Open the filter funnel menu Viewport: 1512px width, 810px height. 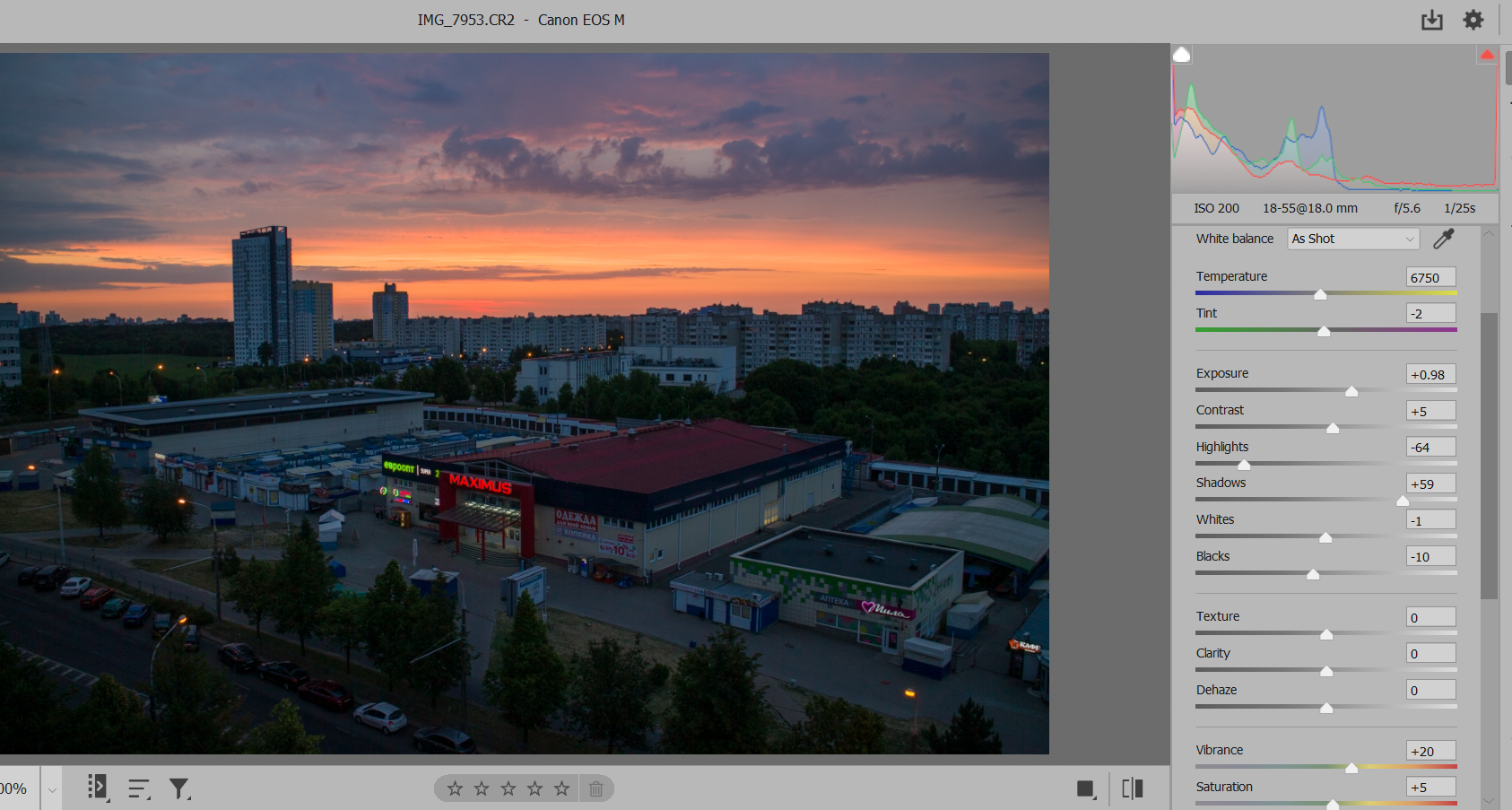click(x=179, y=788)
